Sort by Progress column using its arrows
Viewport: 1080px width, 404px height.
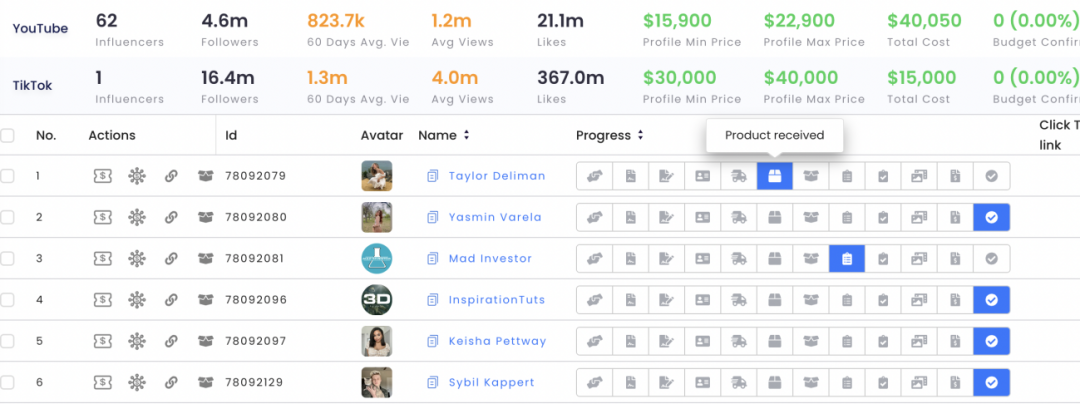click(x=641, y=136)
